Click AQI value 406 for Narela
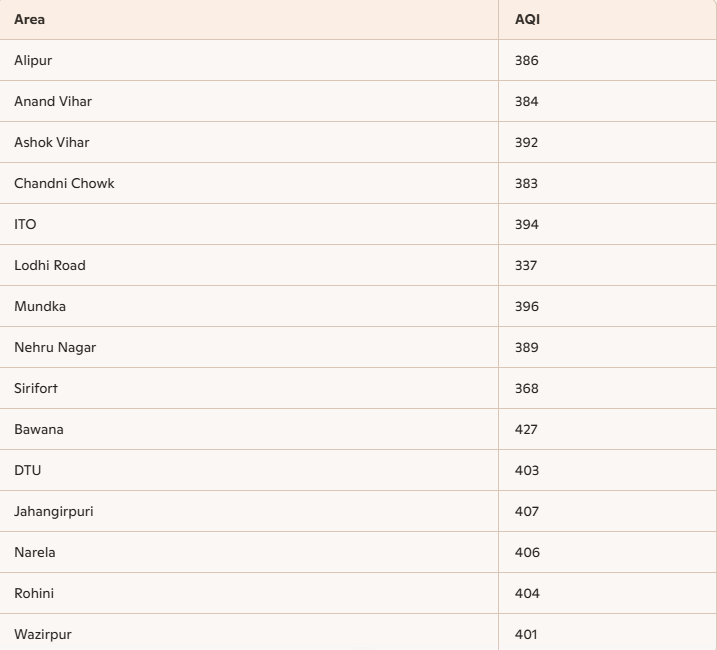717x650 pixels. coord(527,552)
